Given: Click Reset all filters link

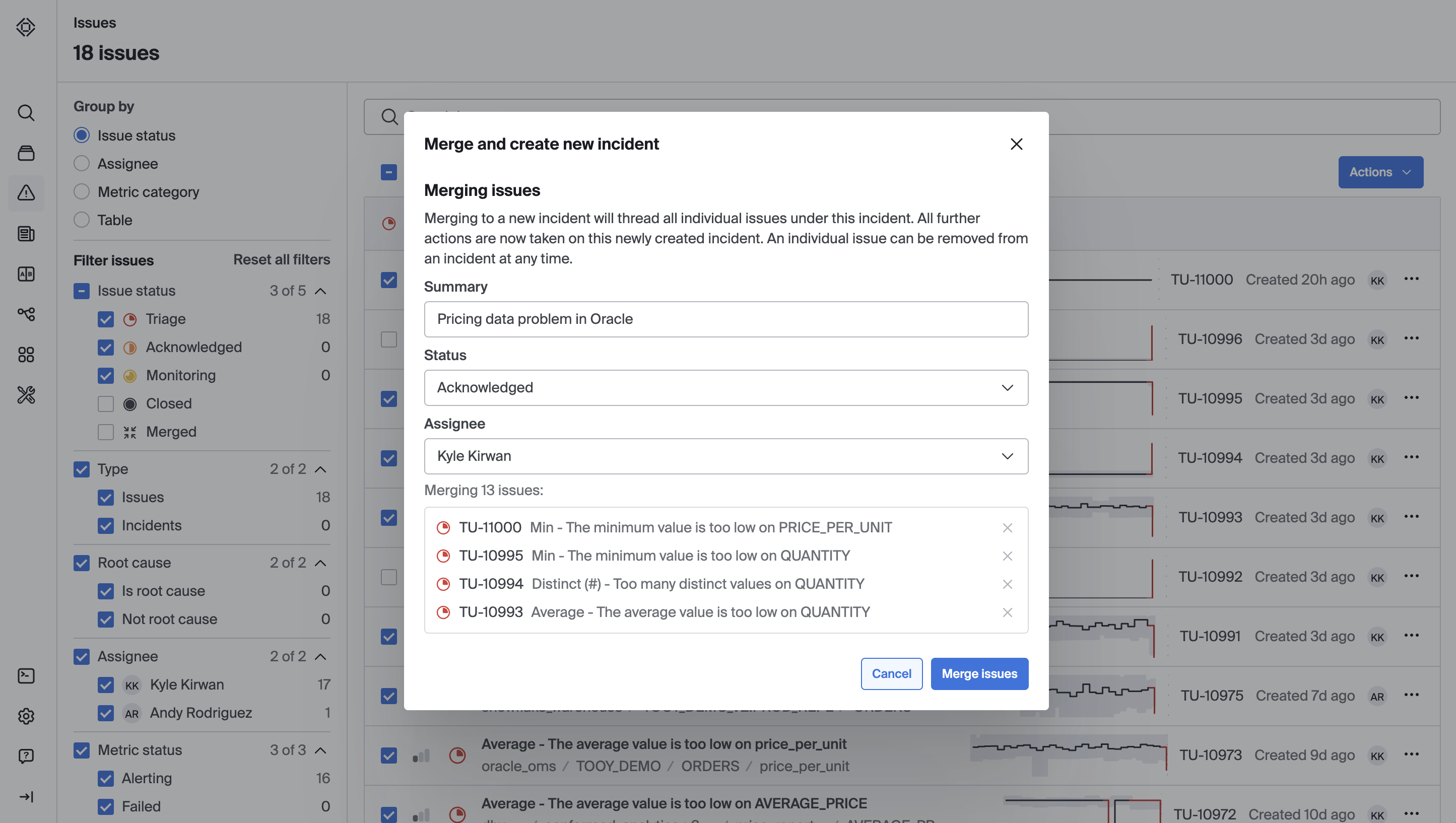Looking at the screenshot, I should pos(282,259).
